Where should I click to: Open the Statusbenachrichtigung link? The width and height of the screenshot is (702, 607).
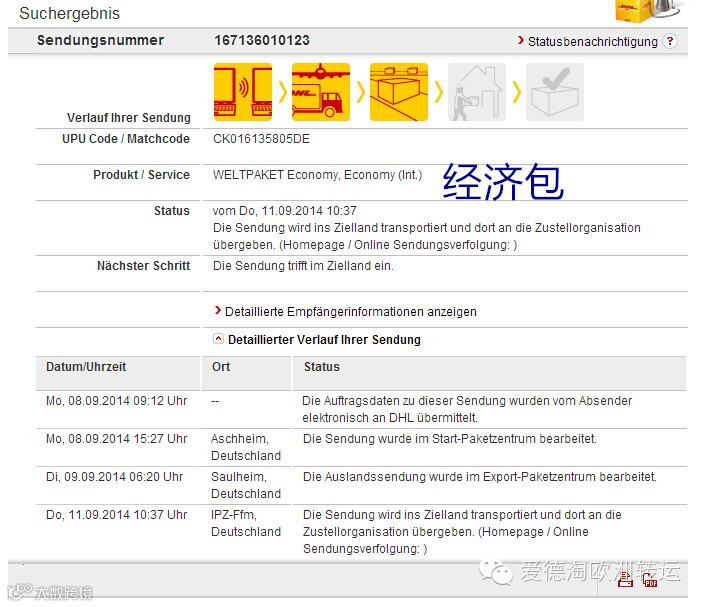click(592, 42)
